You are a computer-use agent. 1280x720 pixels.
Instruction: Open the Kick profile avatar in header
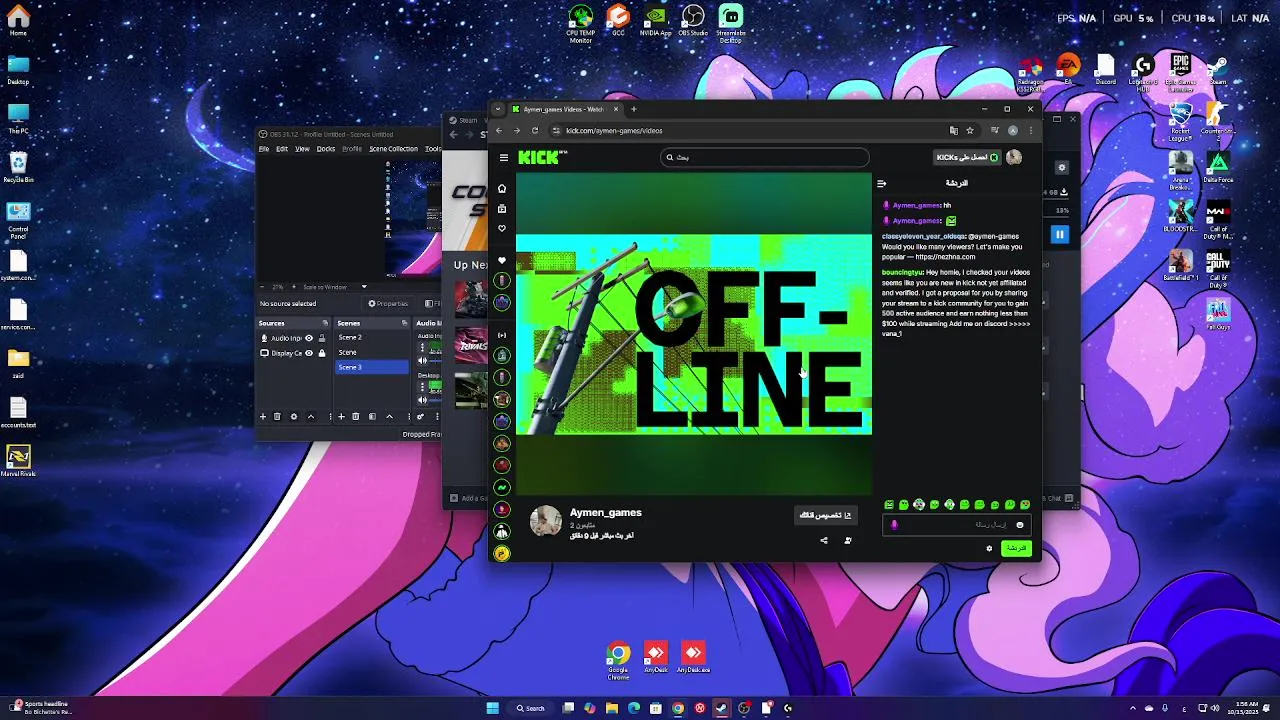[x=1014, y=157]
